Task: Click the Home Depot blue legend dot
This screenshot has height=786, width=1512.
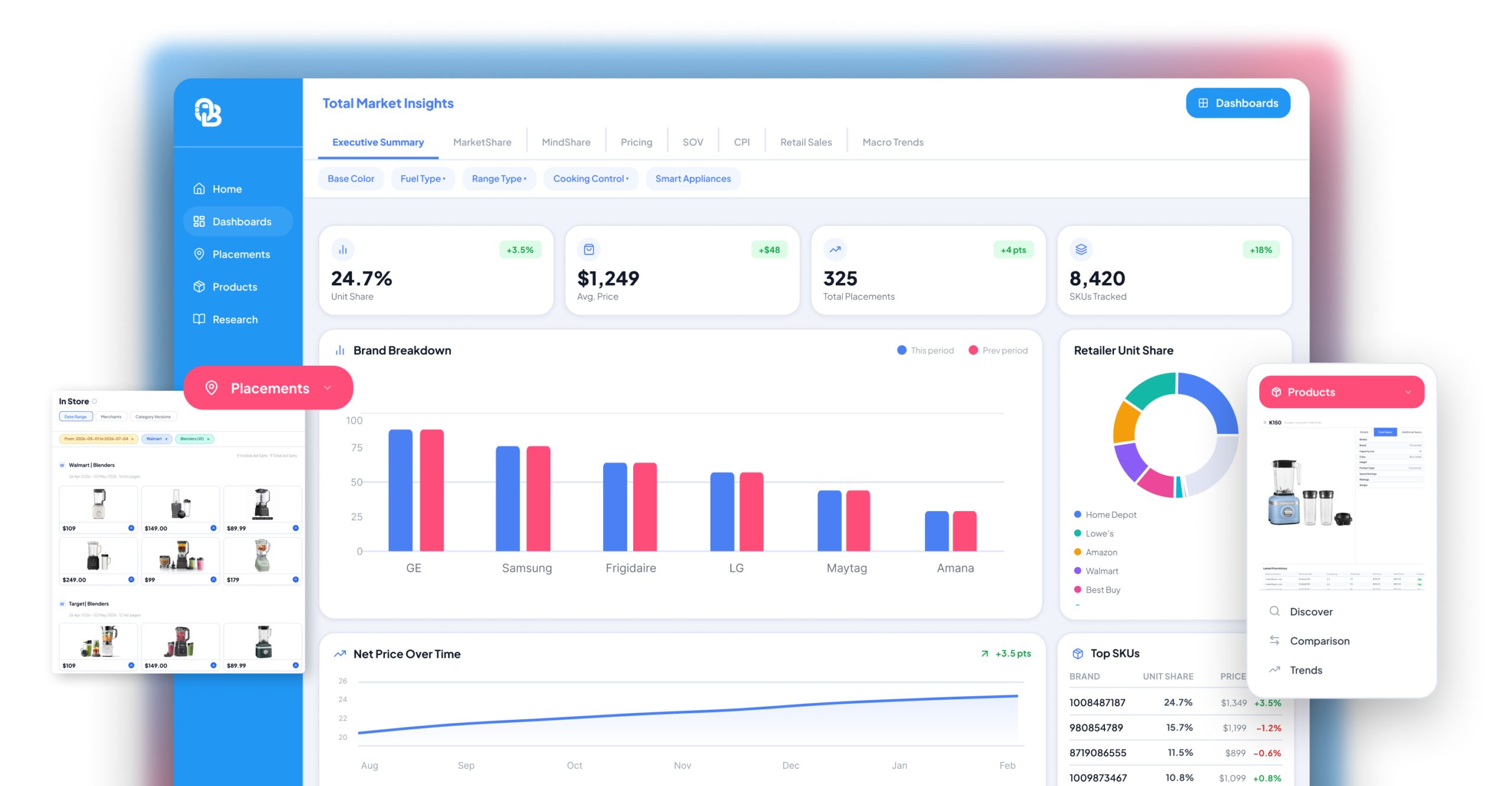Action: (x=1077, y=514)
